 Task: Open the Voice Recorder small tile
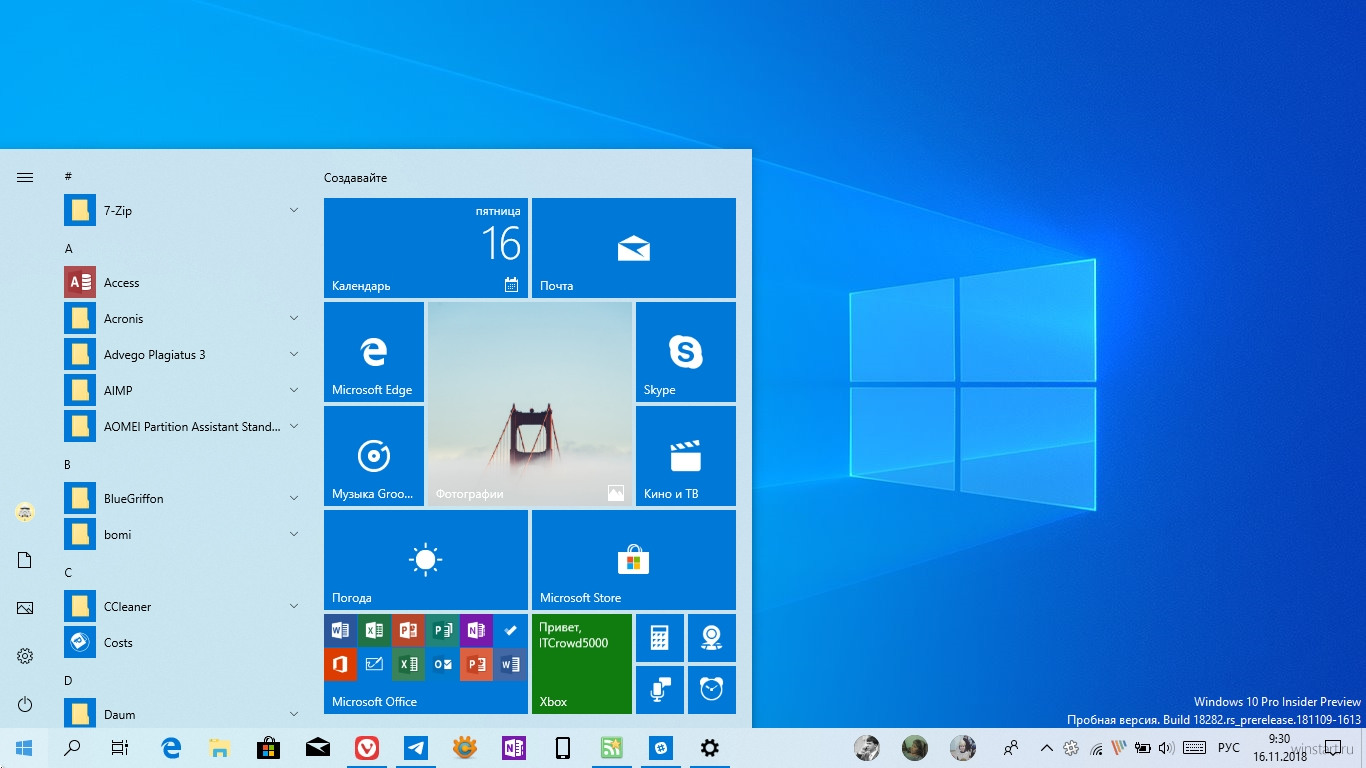coord(660,690)
